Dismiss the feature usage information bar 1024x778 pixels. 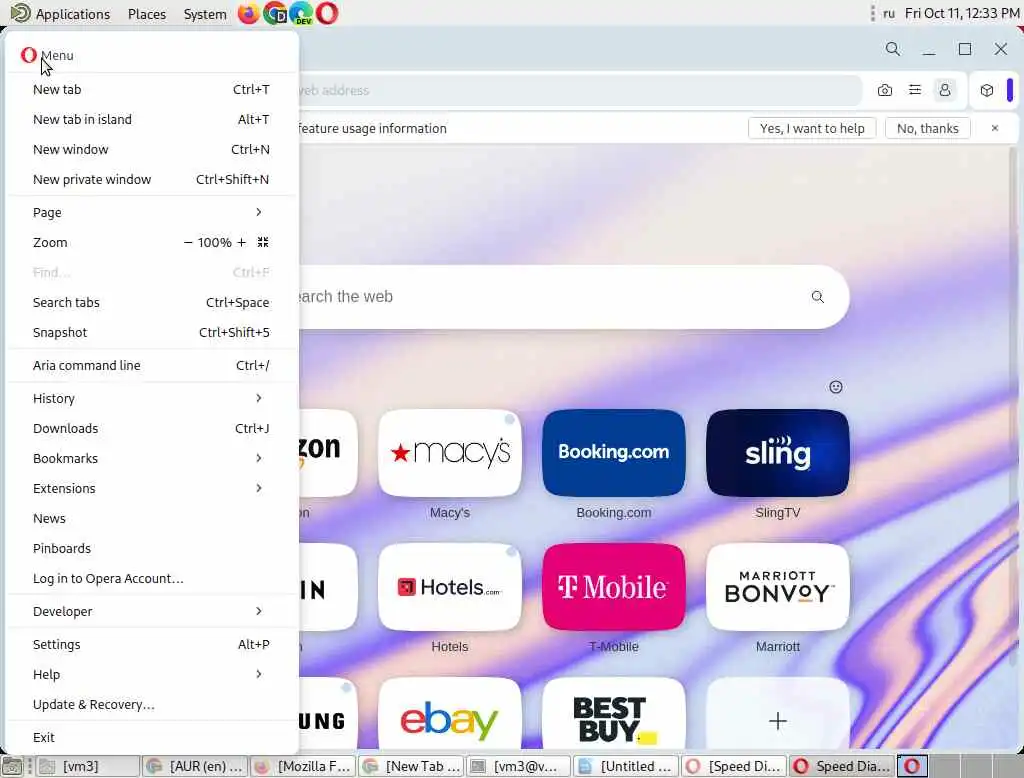(995, 128)
